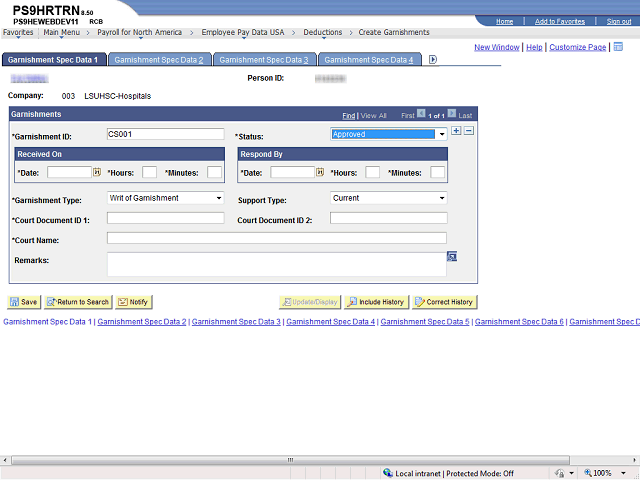Click the copy URL icon beside Customize Page
640x480 pixels.
pyautogui.click(x=618, y=47)
